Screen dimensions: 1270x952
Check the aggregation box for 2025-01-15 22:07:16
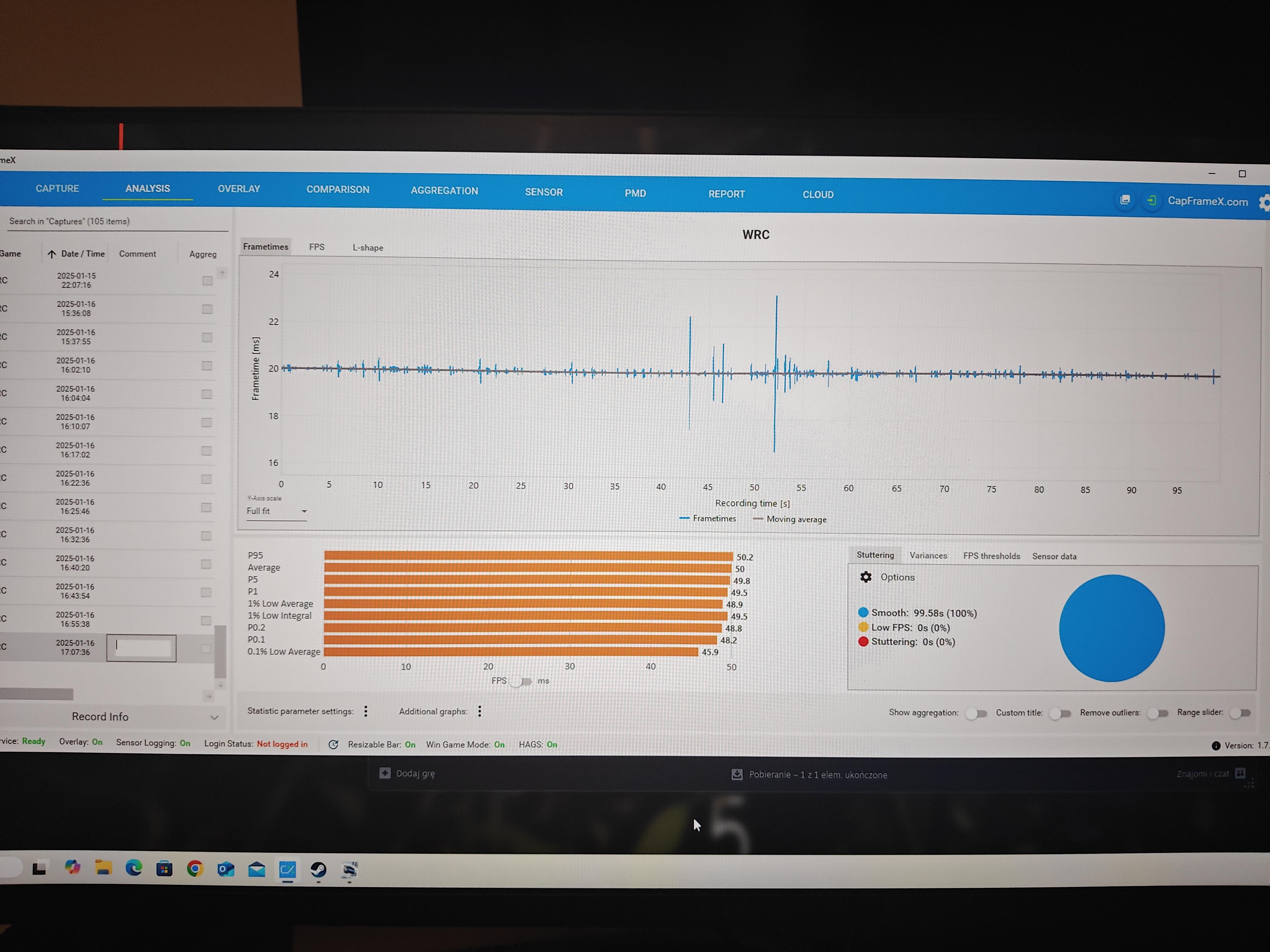(x=207, y=280)
